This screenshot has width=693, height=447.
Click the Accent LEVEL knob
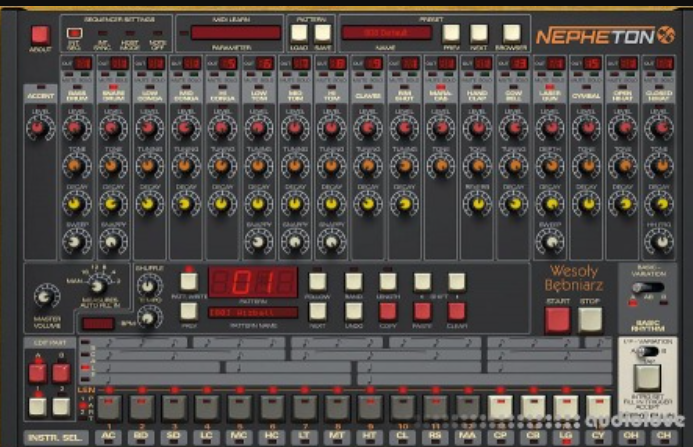(40, 128)
